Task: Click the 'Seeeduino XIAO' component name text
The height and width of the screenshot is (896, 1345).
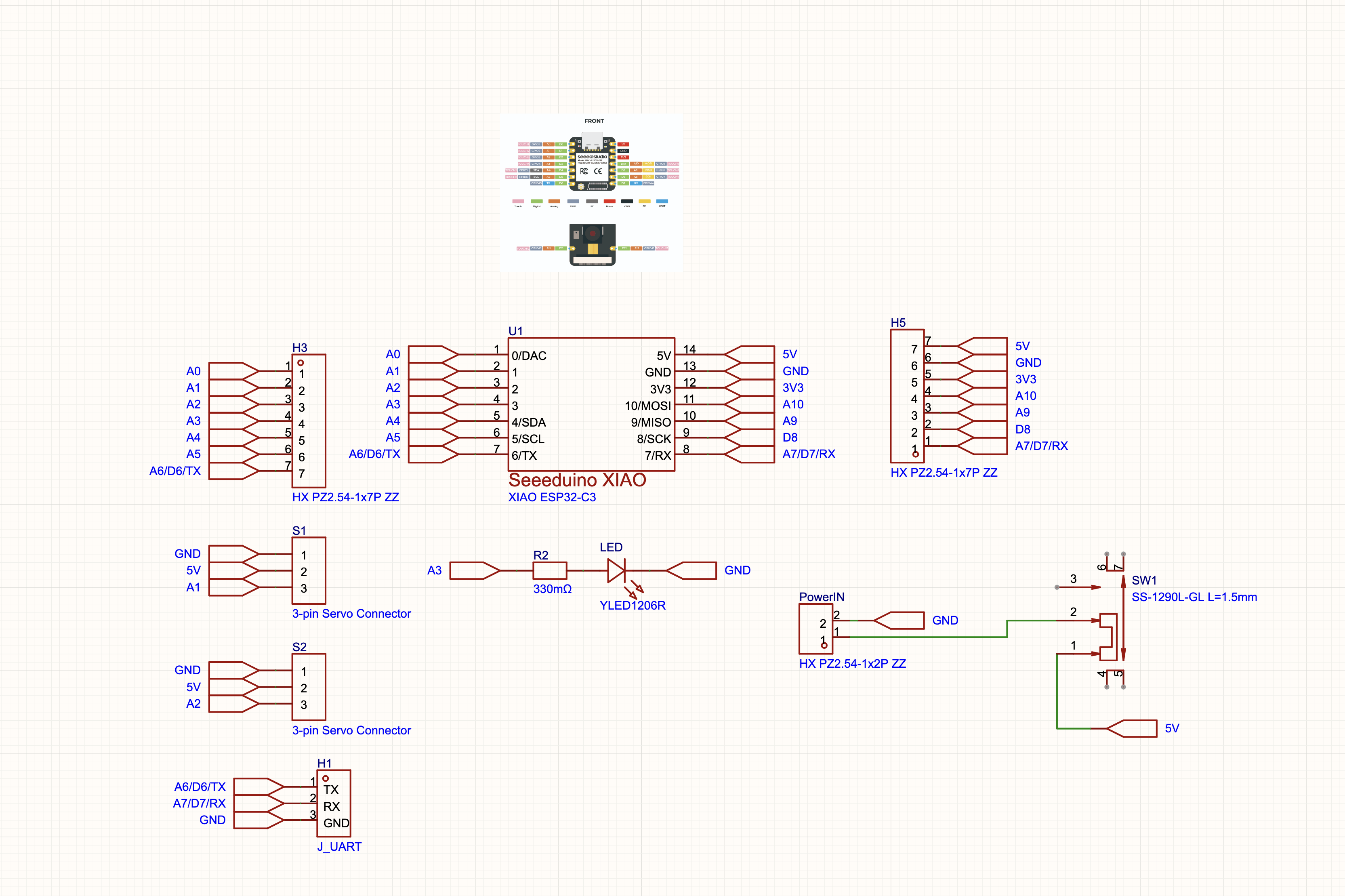Action: [577, 480]
